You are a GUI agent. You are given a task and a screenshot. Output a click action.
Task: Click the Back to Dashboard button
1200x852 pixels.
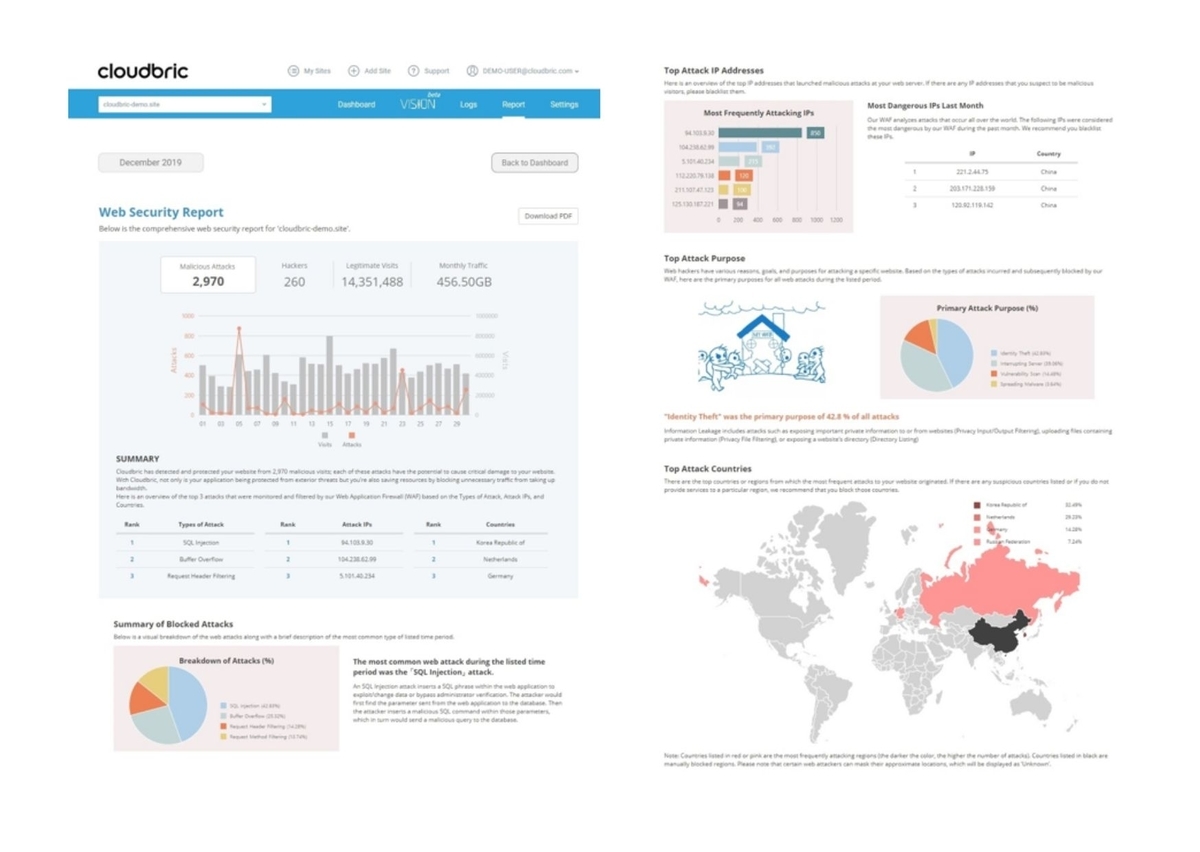pyautogui.click(x=535, y=162)
